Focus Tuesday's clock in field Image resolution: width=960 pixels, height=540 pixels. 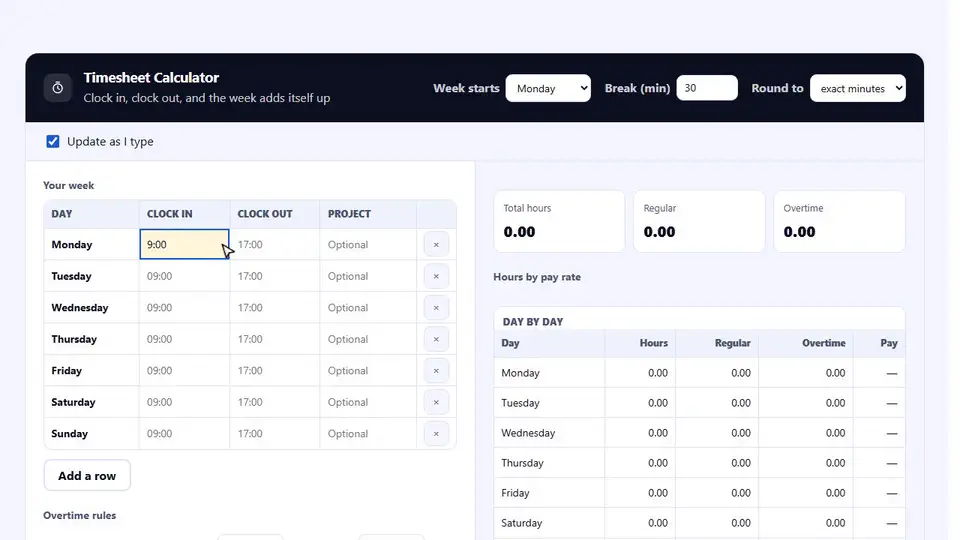point(184,276)
